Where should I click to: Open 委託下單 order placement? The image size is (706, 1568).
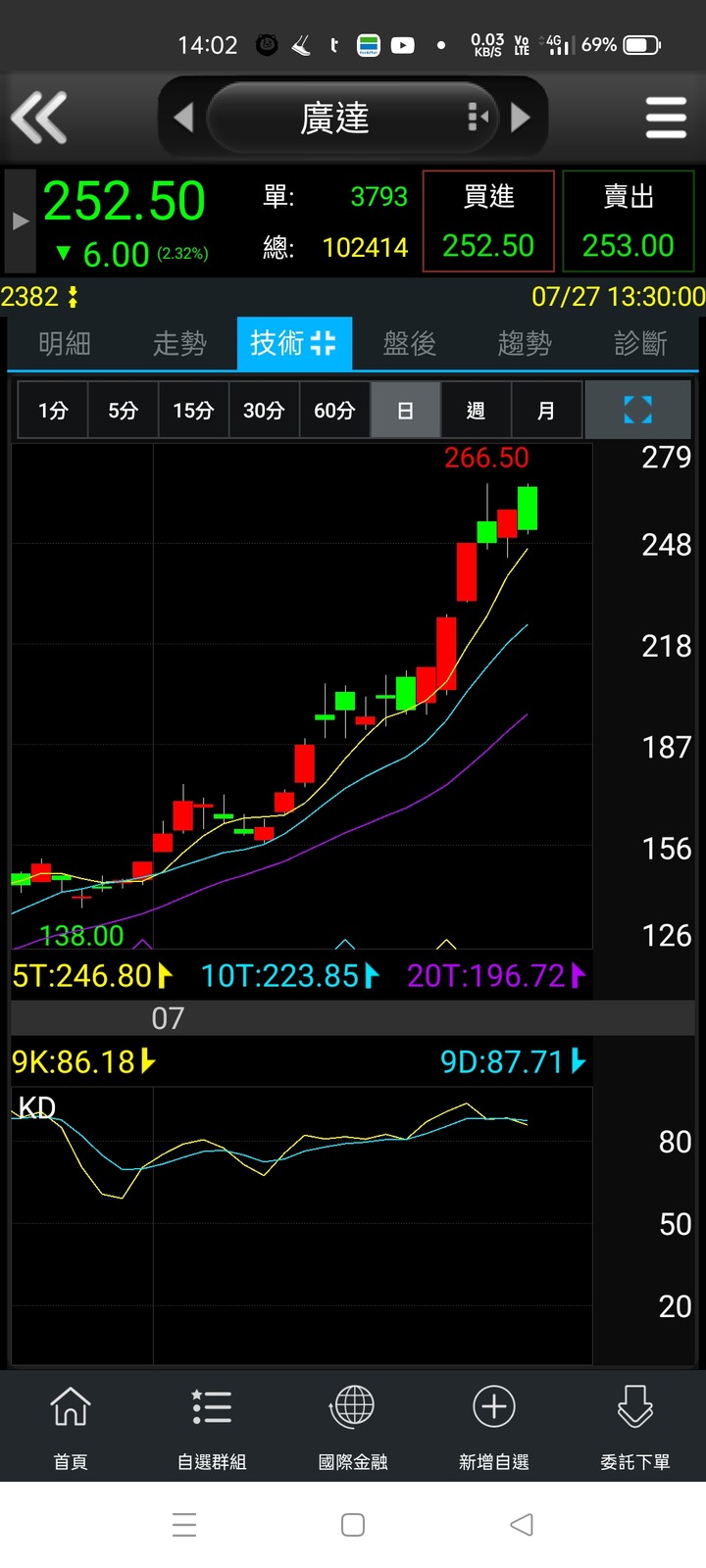click(635, 1427)
